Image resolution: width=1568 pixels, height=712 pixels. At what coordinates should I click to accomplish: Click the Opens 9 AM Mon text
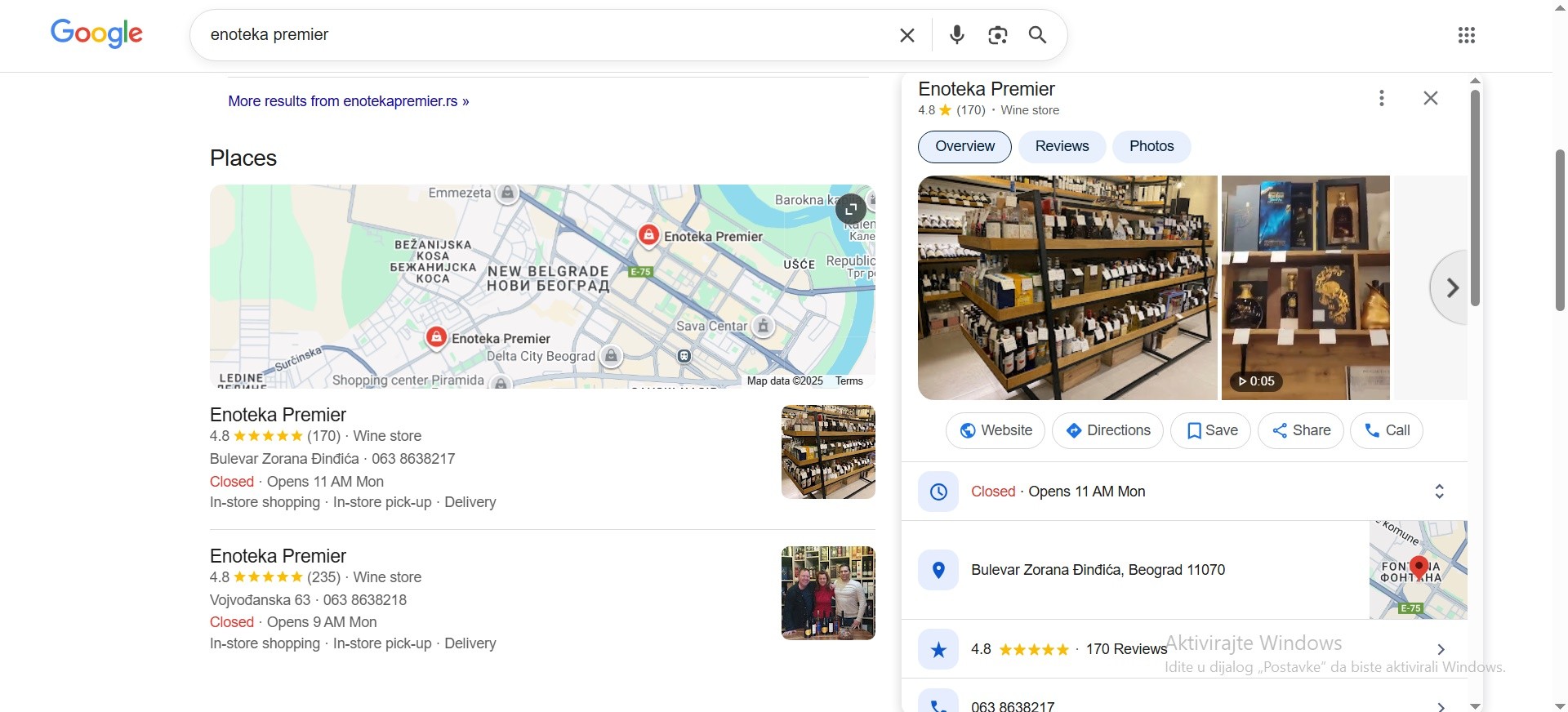[x=322, y=622]
